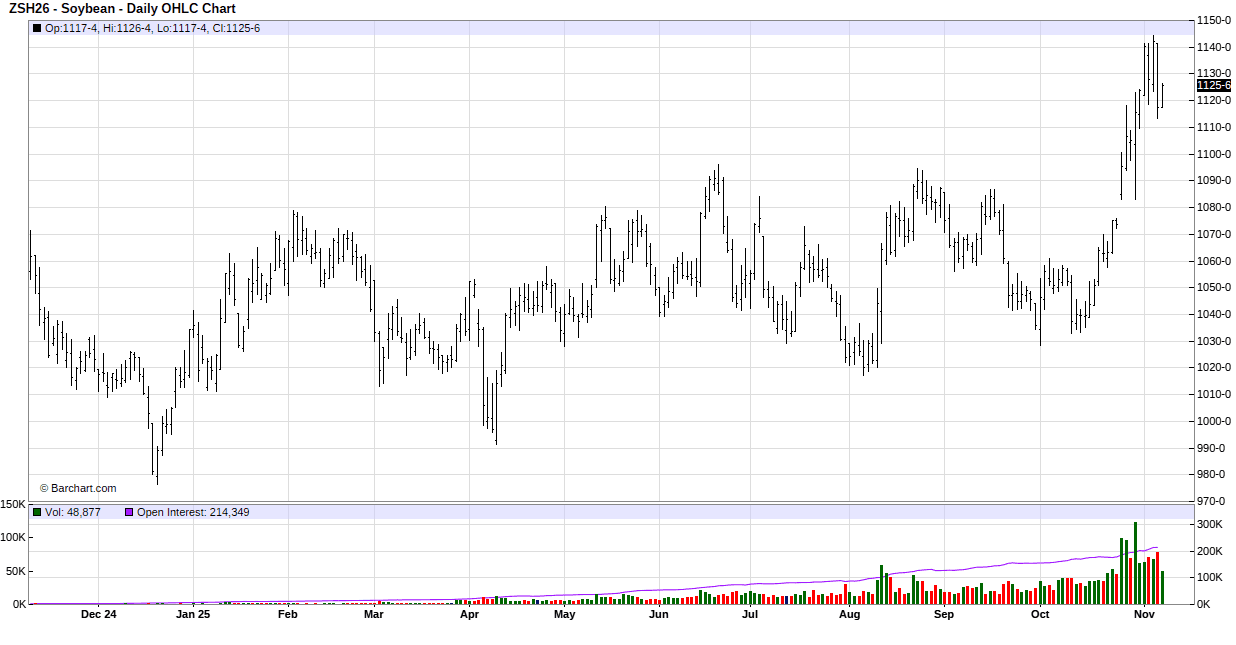Click the Apr label on the time axis

click(x=469, y=614)
